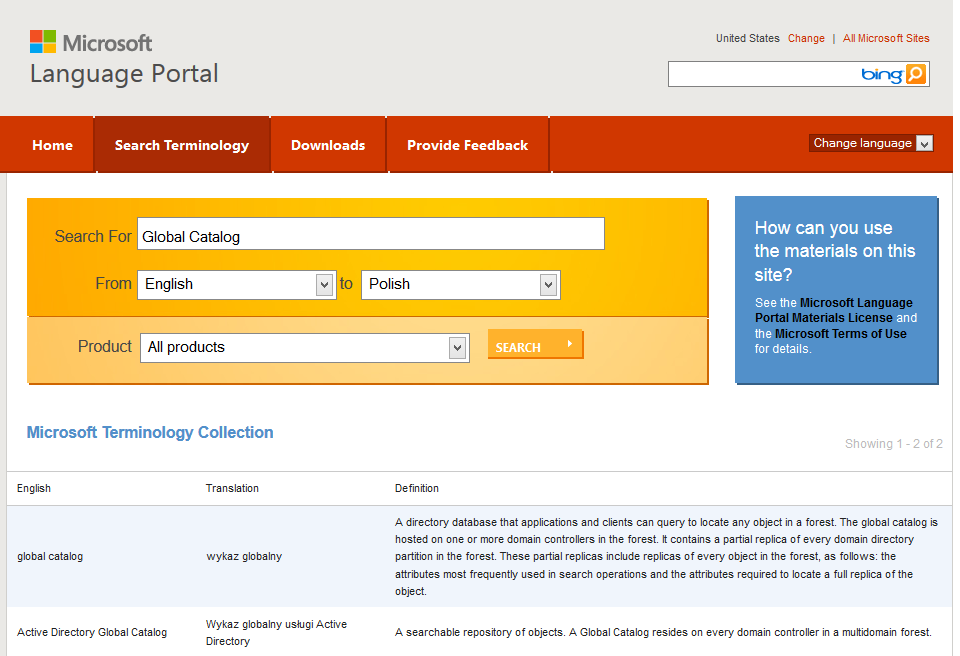Click the Bing search magnifier icon
This screenshot has width=960, height=656.
pos(916,74)
